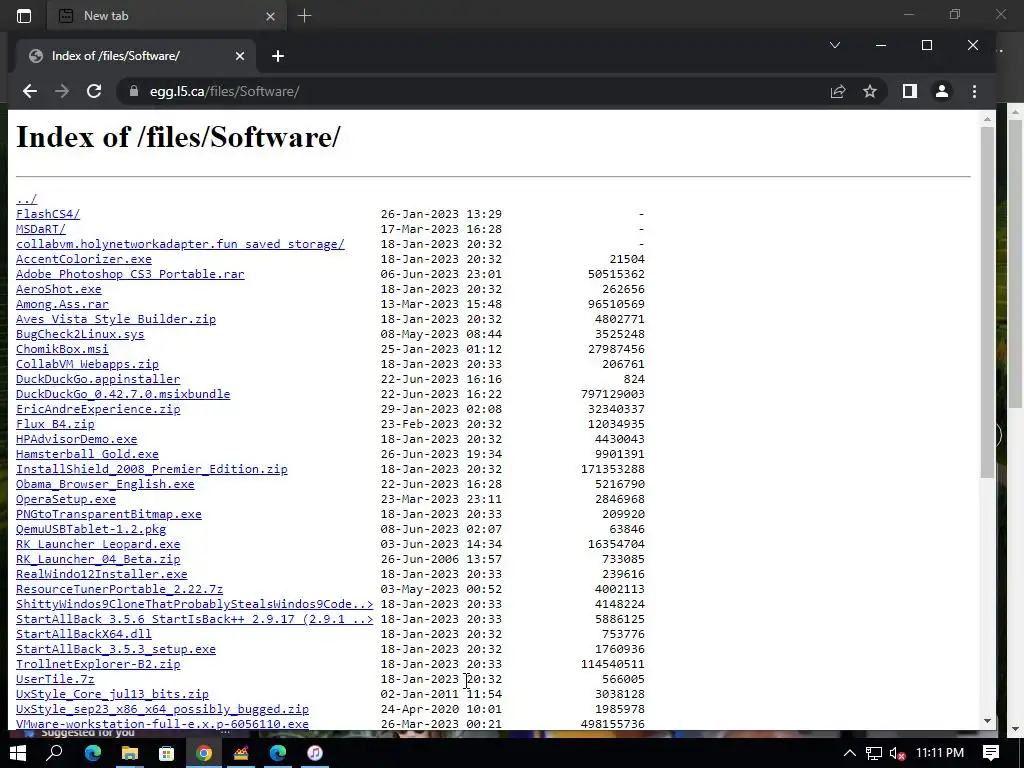Download OperaSetup.exe
Viewport: 1024px width, 768px height.
point(66,499)
